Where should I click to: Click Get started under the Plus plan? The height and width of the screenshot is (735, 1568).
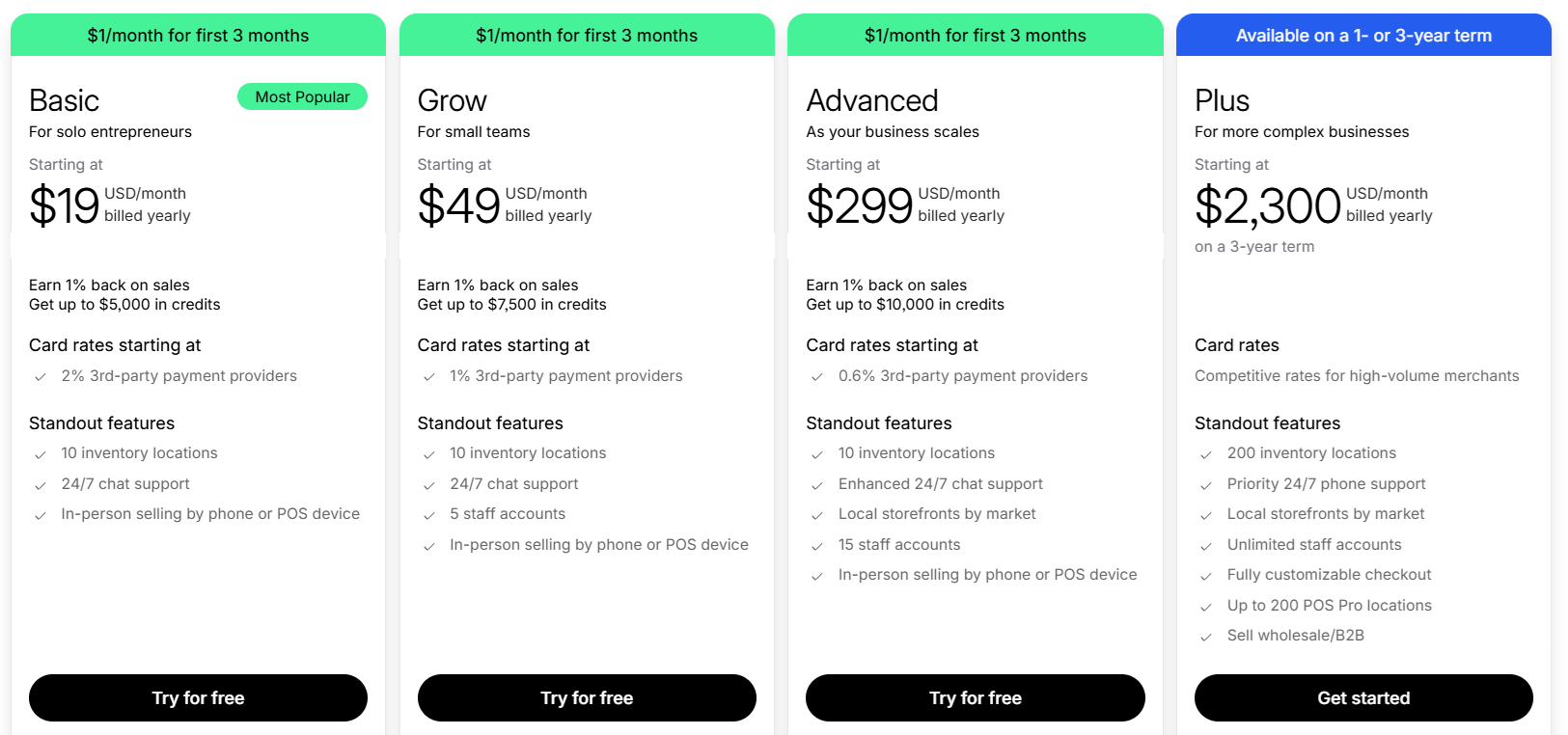tap(1363, 697)
